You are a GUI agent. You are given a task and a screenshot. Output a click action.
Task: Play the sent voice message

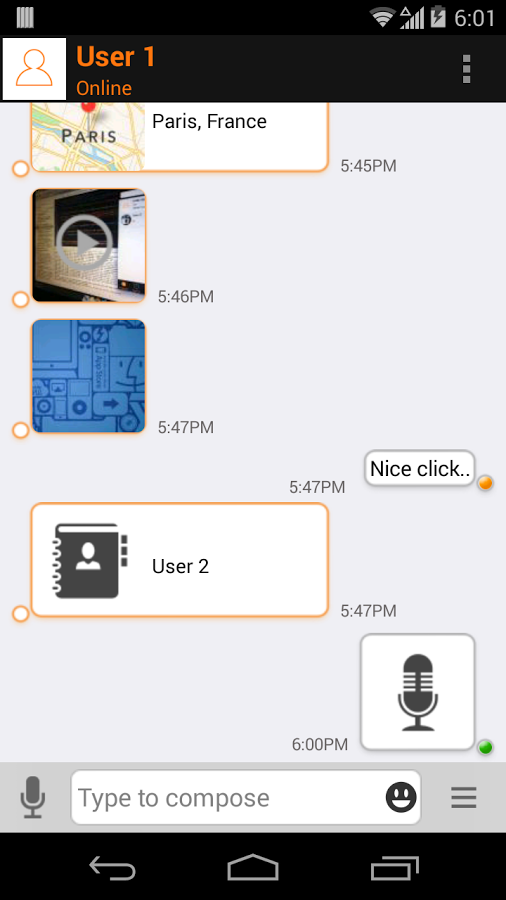coord(418,692)
